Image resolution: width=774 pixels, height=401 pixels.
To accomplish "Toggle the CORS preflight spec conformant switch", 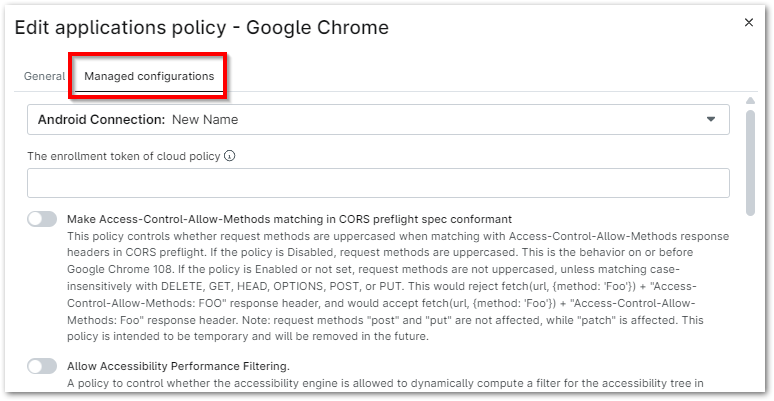I will coord(42,219).
